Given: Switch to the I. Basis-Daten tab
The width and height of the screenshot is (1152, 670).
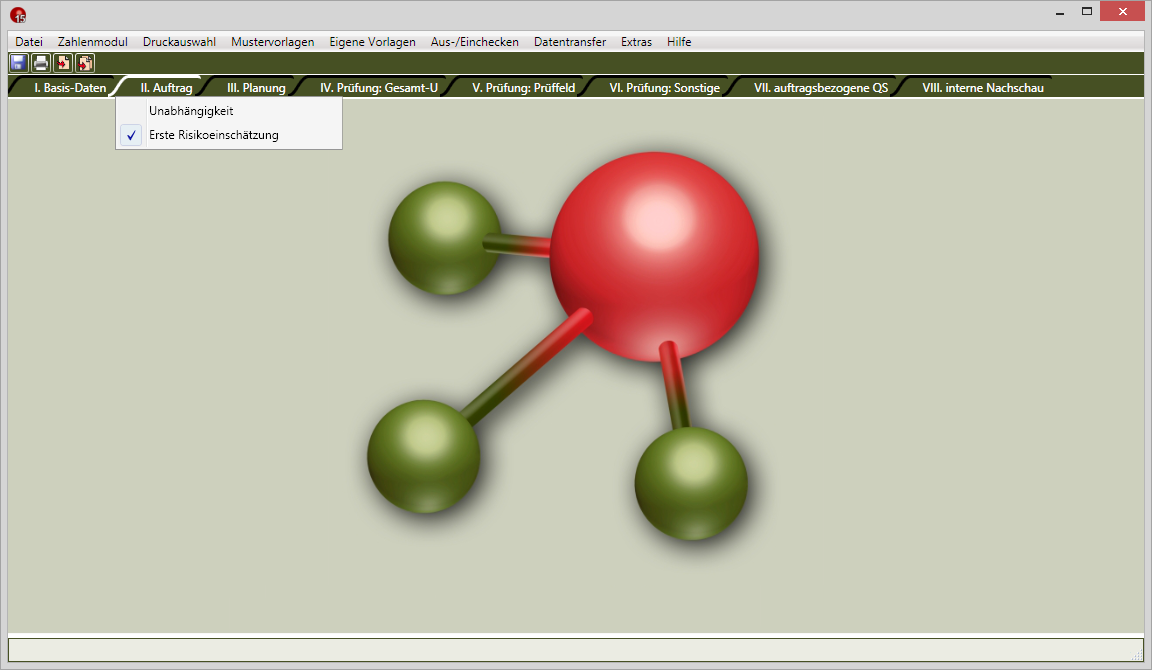Looking at the screenshot, I should coord(70,88).
